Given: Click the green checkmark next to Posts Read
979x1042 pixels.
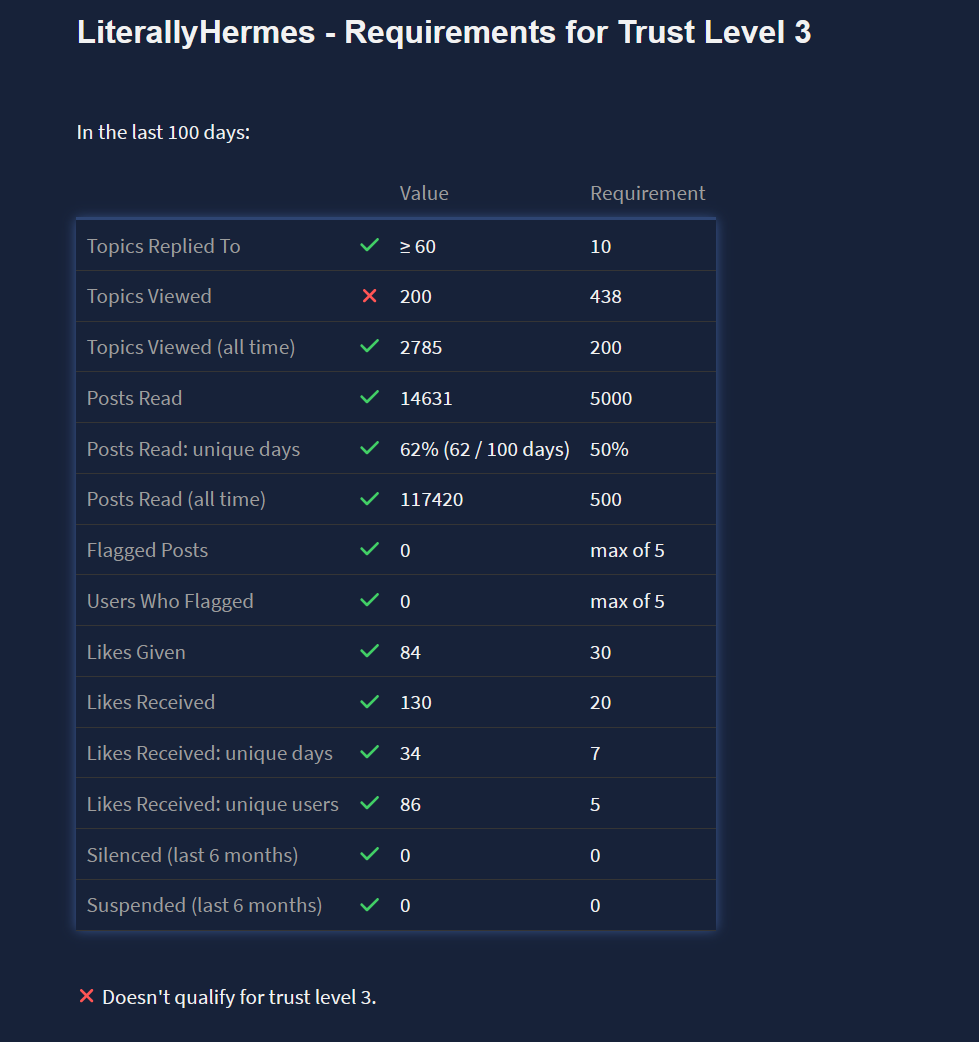Looking at the screenshot, I should pos(369,397).
